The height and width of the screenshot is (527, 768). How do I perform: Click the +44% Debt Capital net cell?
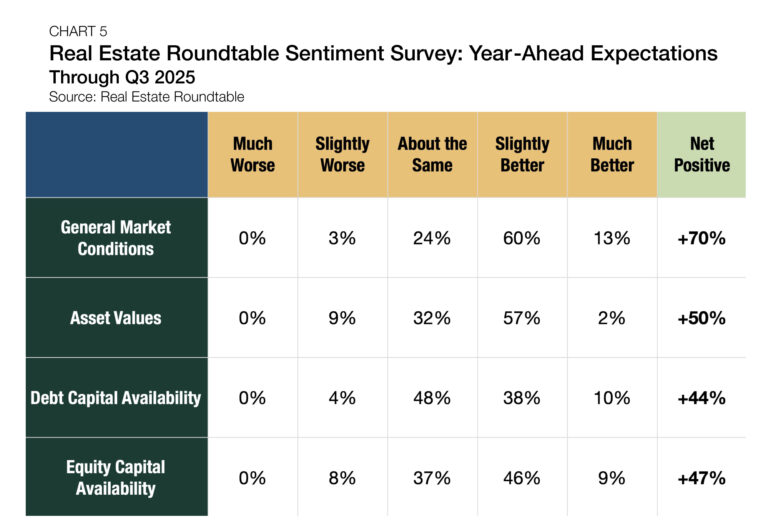pos(701,398)
